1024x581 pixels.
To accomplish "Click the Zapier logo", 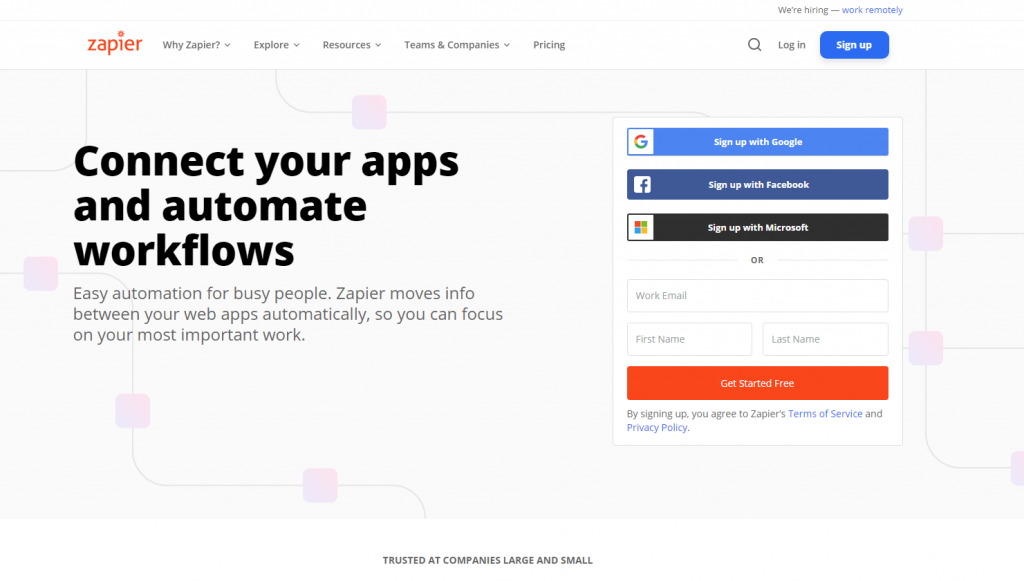I will (115, 43).
